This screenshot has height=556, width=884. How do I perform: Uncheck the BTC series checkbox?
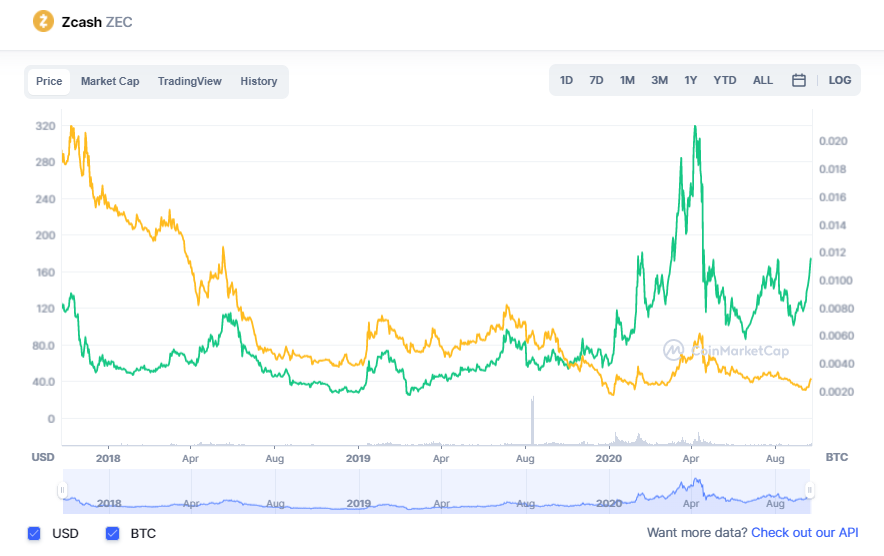click(x=112, y=533)
